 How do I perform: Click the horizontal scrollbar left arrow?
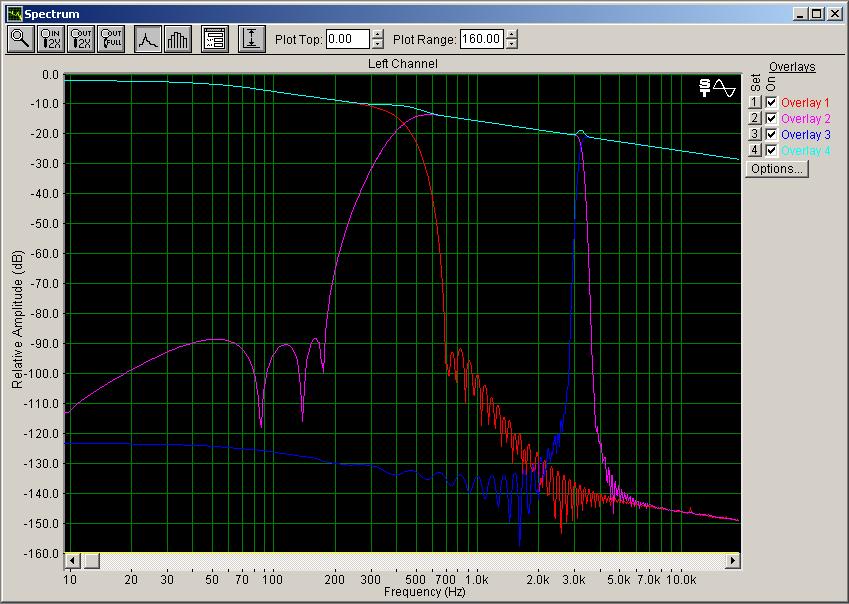coord(73,561)
